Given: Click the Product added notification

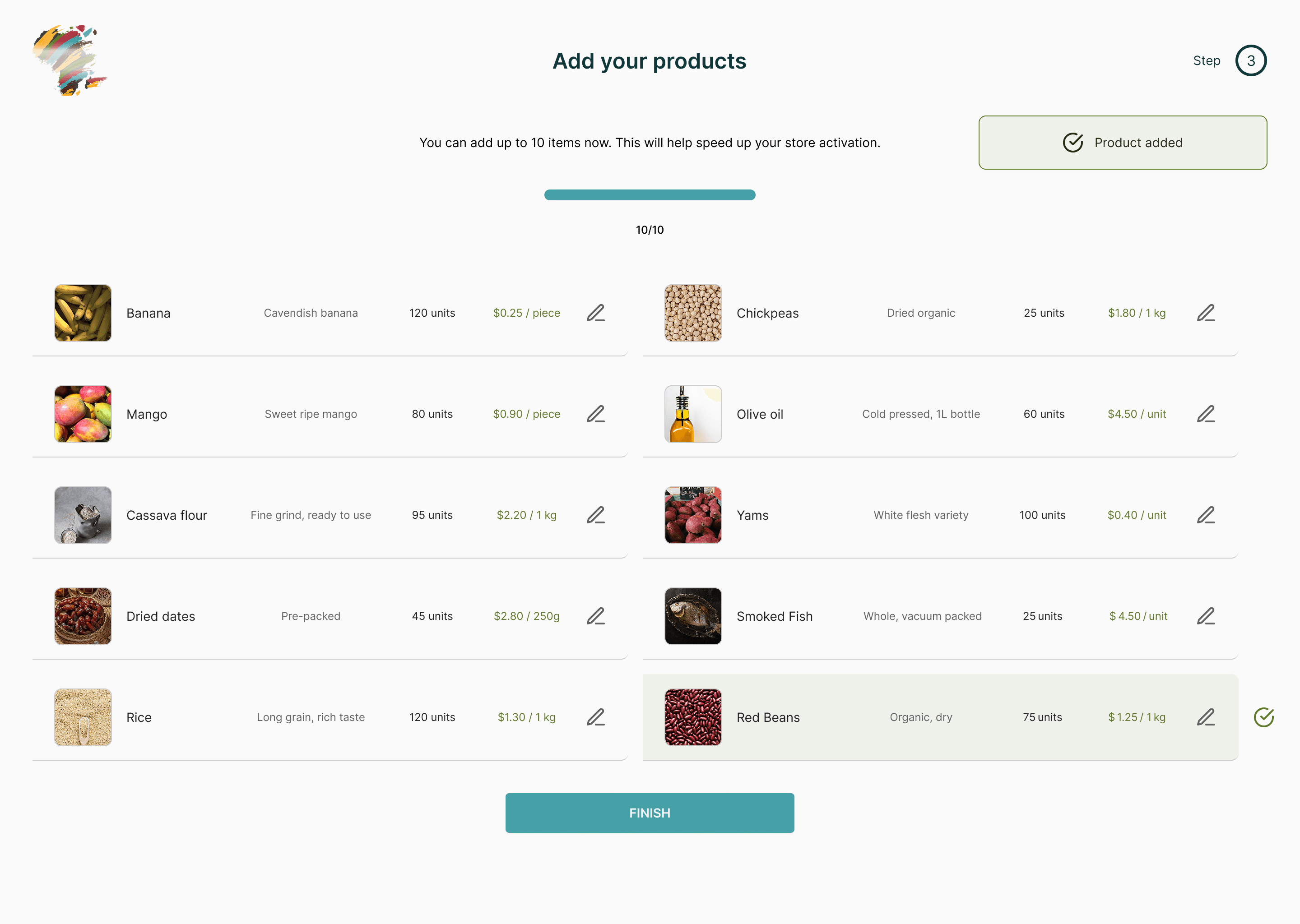Looking at the screenshot, I should 1123,143.
